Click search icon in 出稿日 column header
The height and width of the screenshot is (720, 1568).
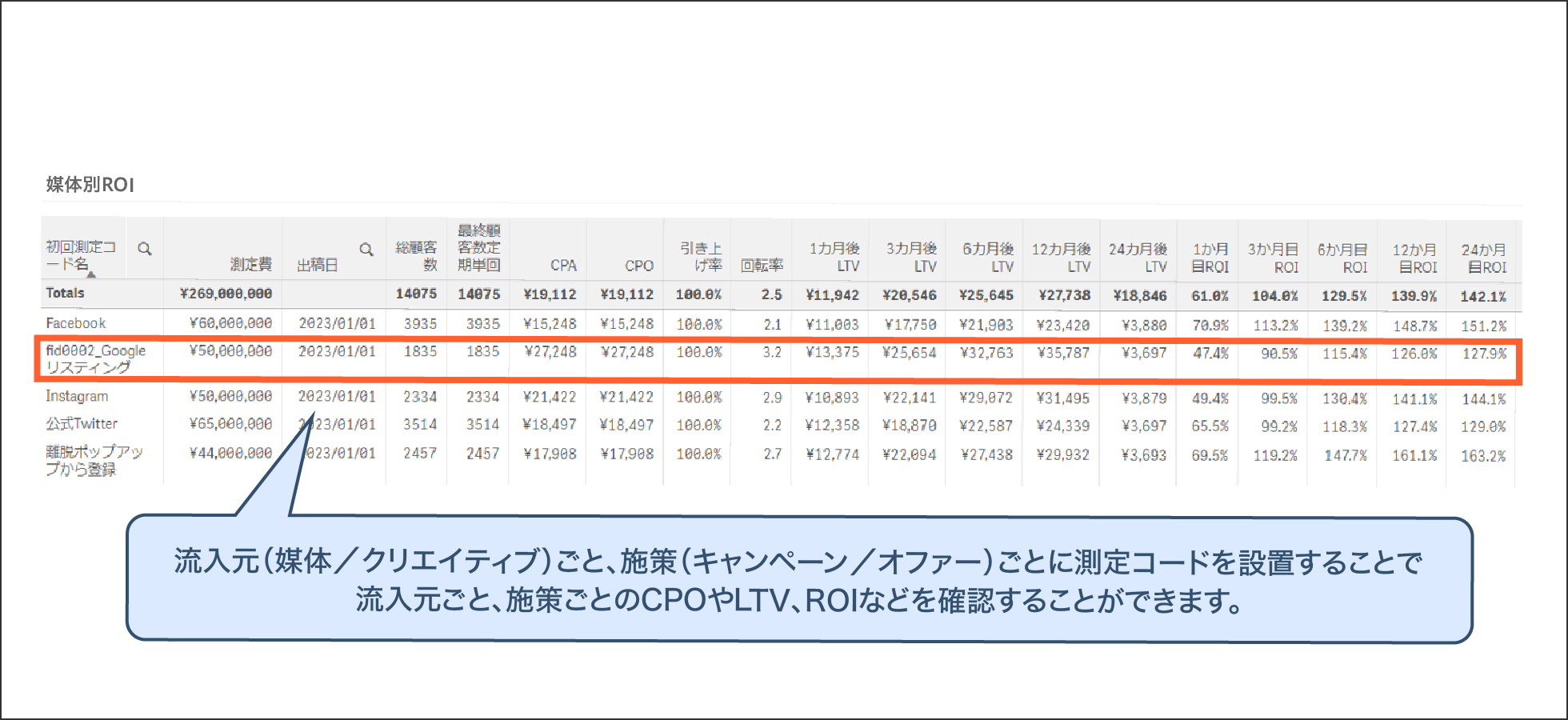point(366,249)
